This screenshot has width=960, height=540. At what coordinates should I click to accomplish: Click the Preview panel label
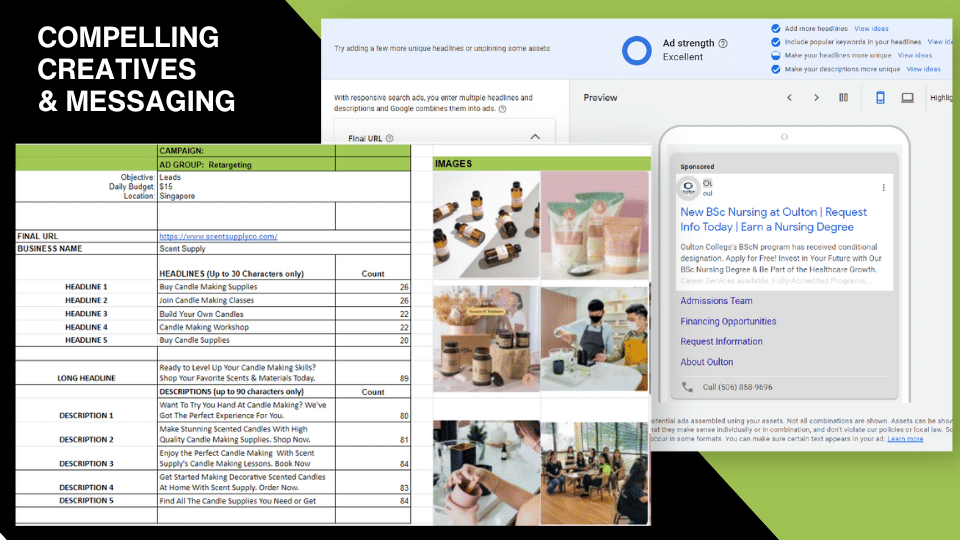pyautogui.click(x=600, y=98)
